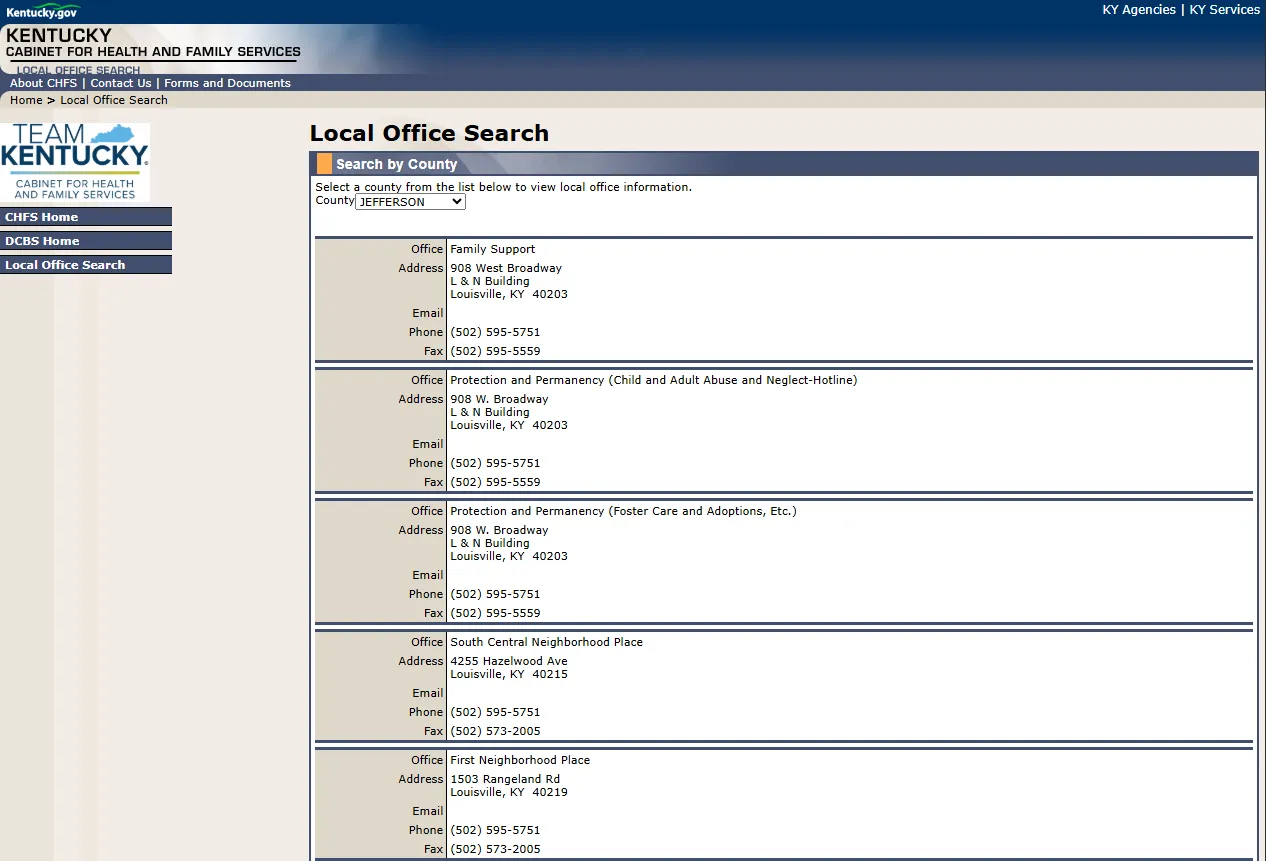The image size is (1266, 861).
Task: Click Louisville, KY 40219 line
Action: coord(509,792)
